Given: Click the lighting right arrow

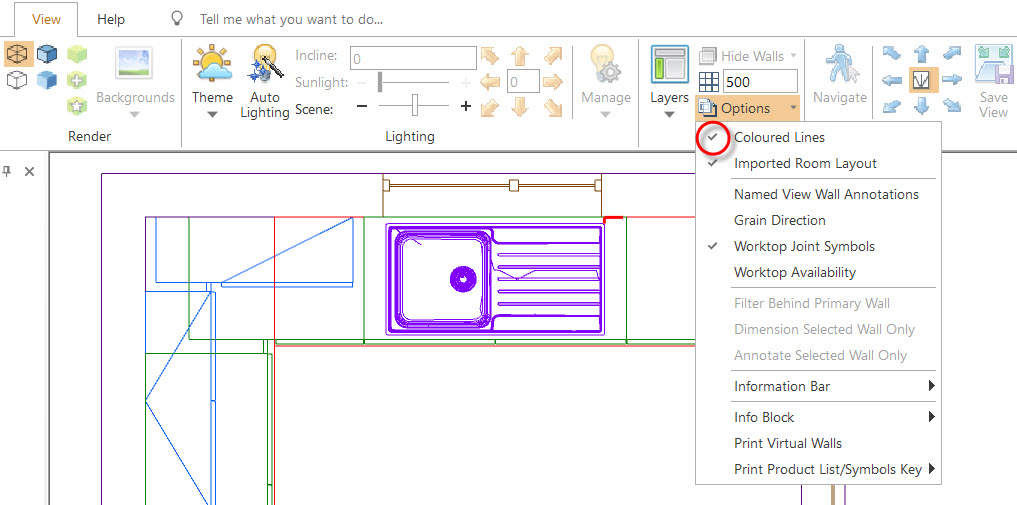Looking at the screenshot, I should click(552, 82).
